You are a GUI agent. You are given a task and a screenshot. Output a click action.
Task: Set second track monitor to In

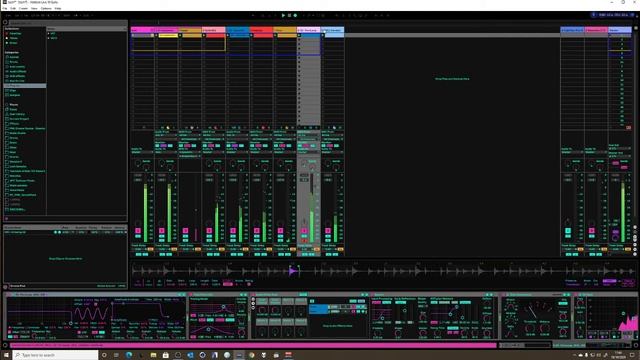click(157, 145)
